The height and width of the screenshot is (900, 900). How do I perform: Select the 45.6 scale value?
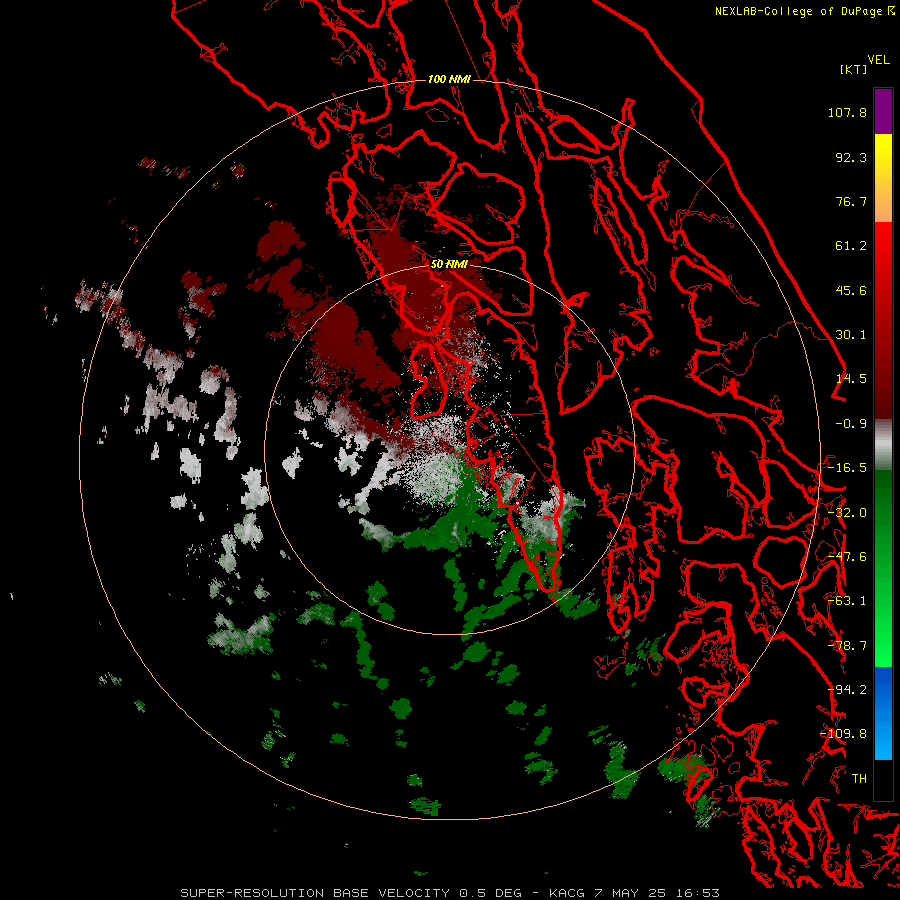pos(851,290)
